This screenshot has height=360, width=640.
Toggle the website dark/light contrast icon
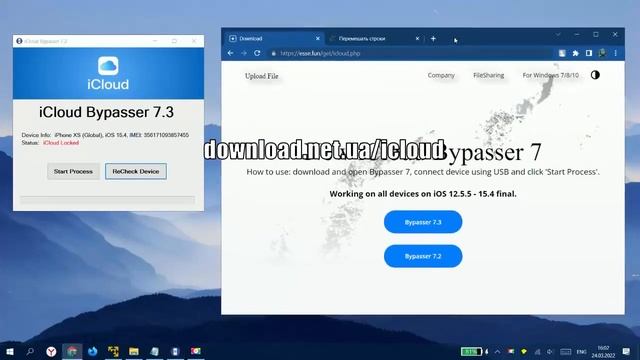595,75
